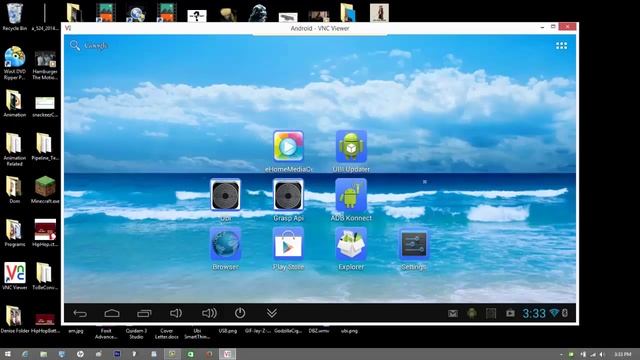This screenshot has width=640, height=360.
Task: Open the eHomeMediaCenter app
Action: point(288,147)
